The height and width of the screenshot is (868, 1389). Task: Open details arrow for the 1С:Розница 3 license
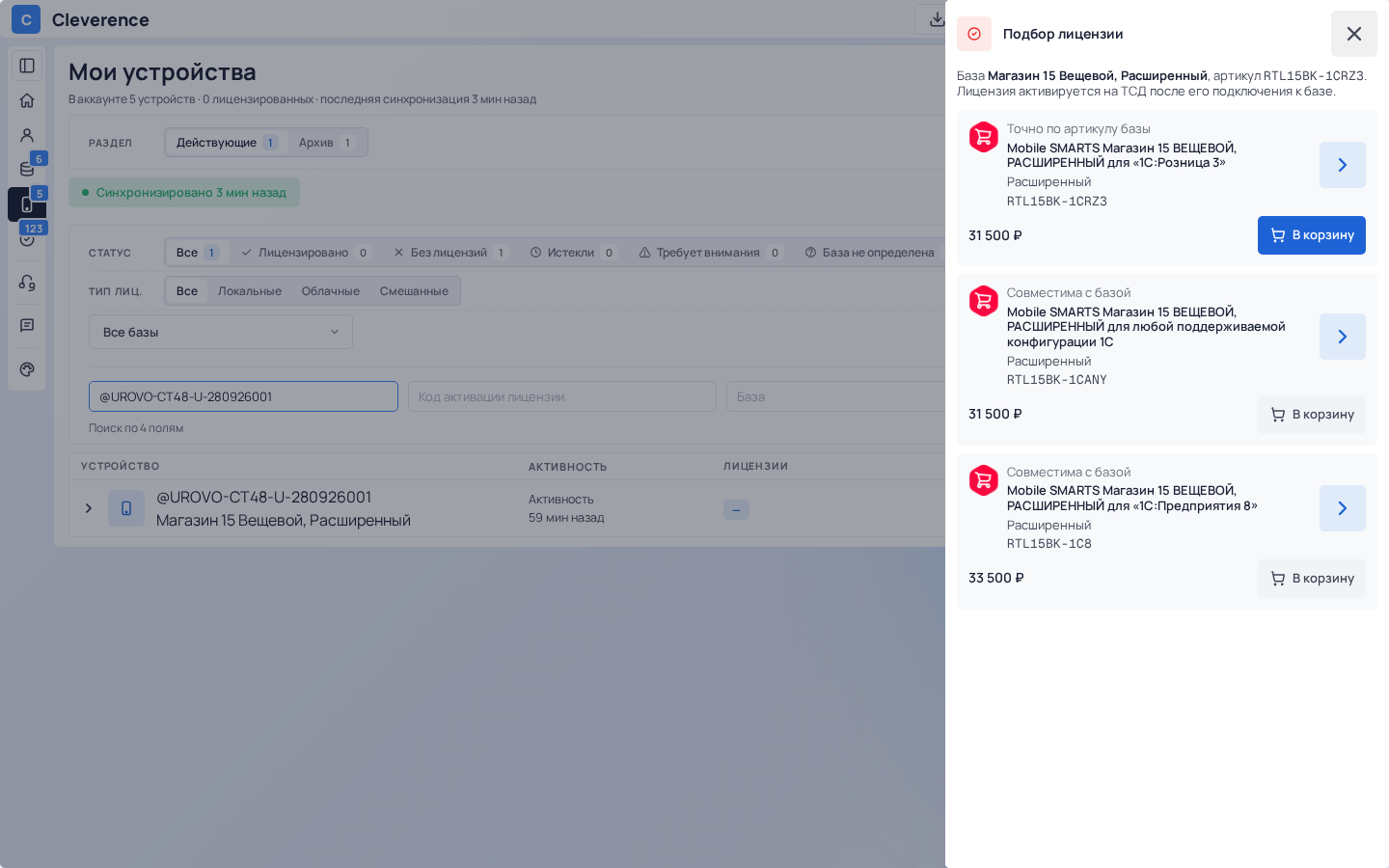click(1343, 165)
